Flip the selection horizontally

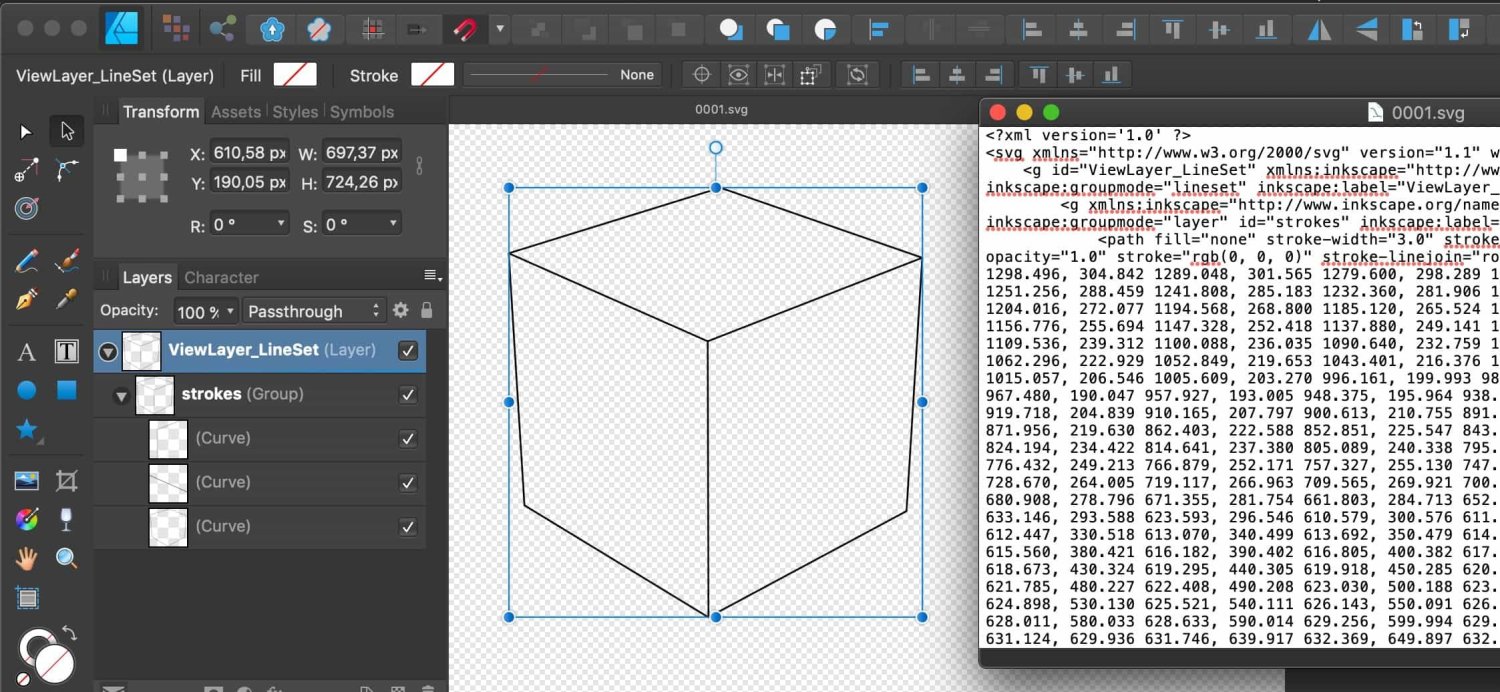(x=1318, y=28)
